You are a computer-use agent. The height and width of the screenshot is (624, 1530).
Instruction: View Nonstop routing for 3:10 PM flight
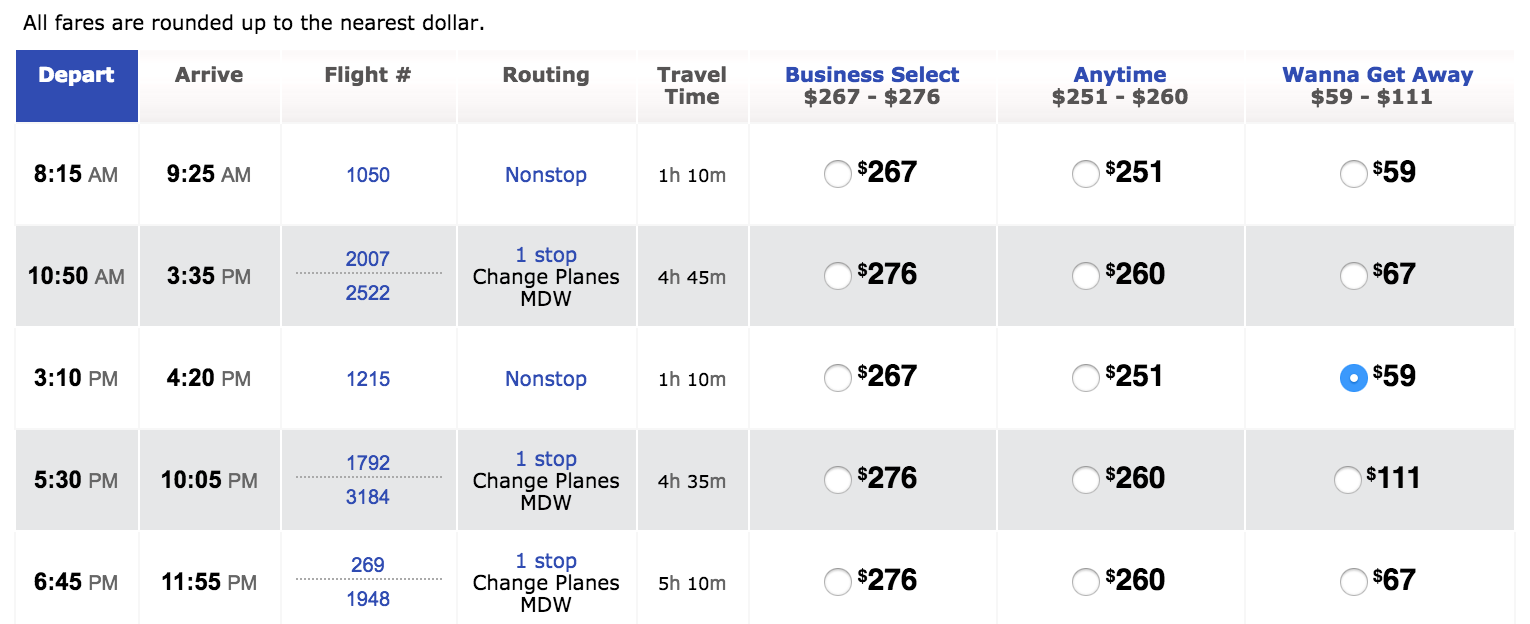click(x=545, y=379)
